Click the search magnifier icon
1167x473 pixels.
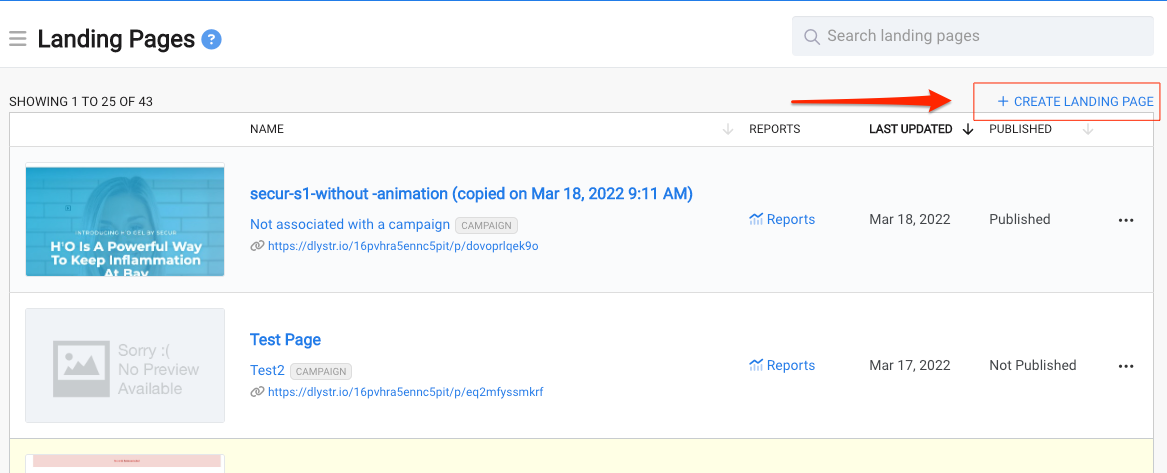(x=812, y=36)
